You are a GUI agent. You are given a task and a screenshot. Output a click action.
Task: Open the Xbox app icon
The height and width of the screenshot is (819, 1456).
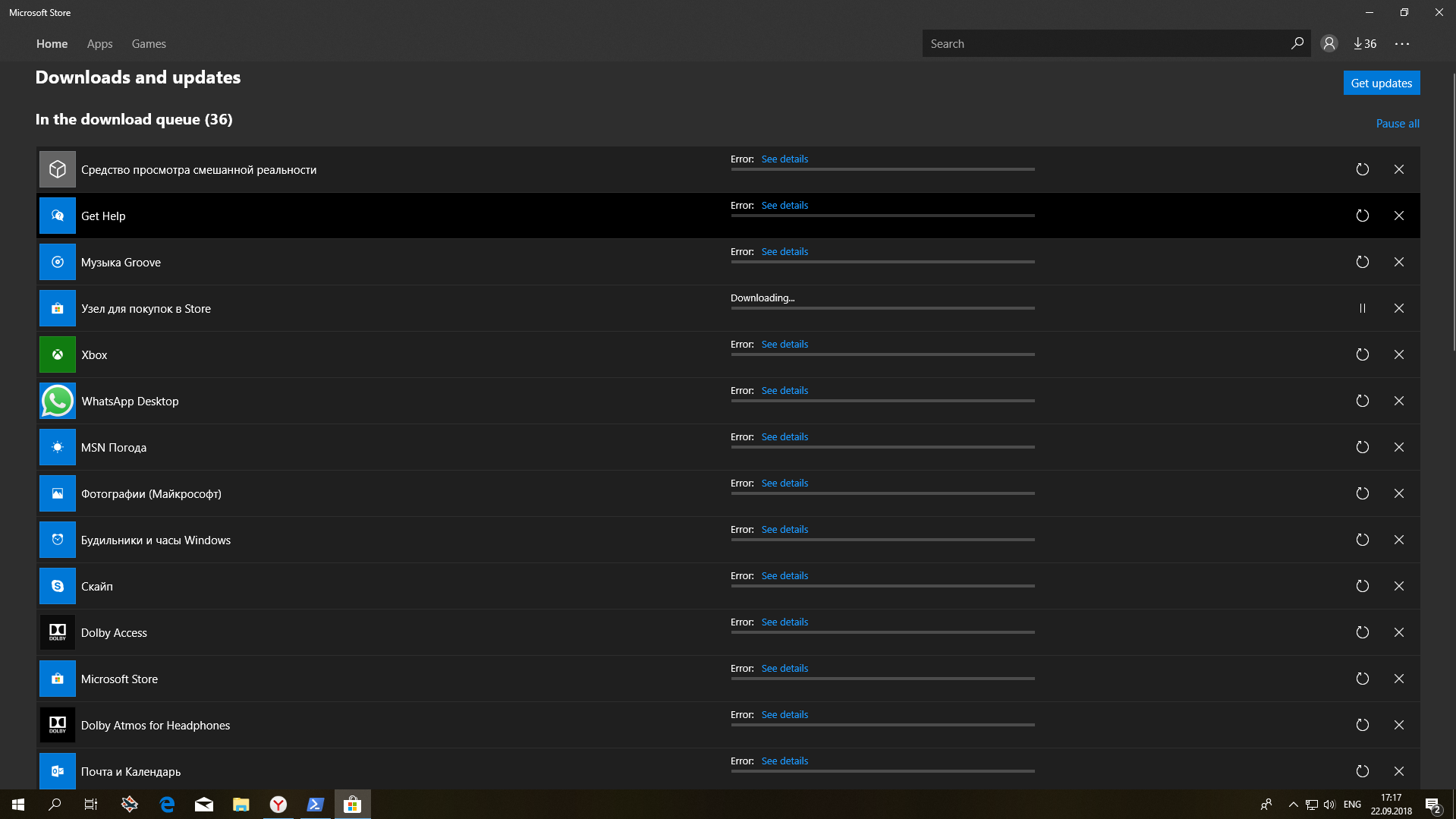click(x=58, y=354)
